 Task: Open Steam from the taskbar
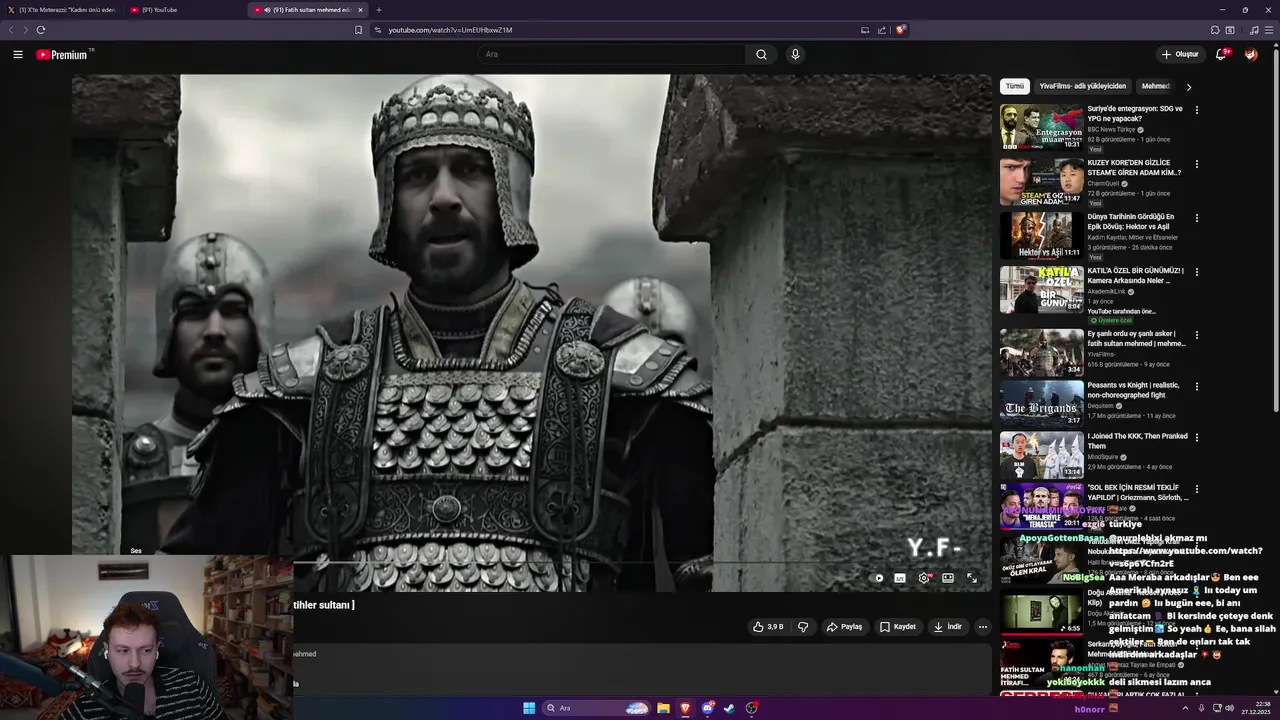click(729, 708)
